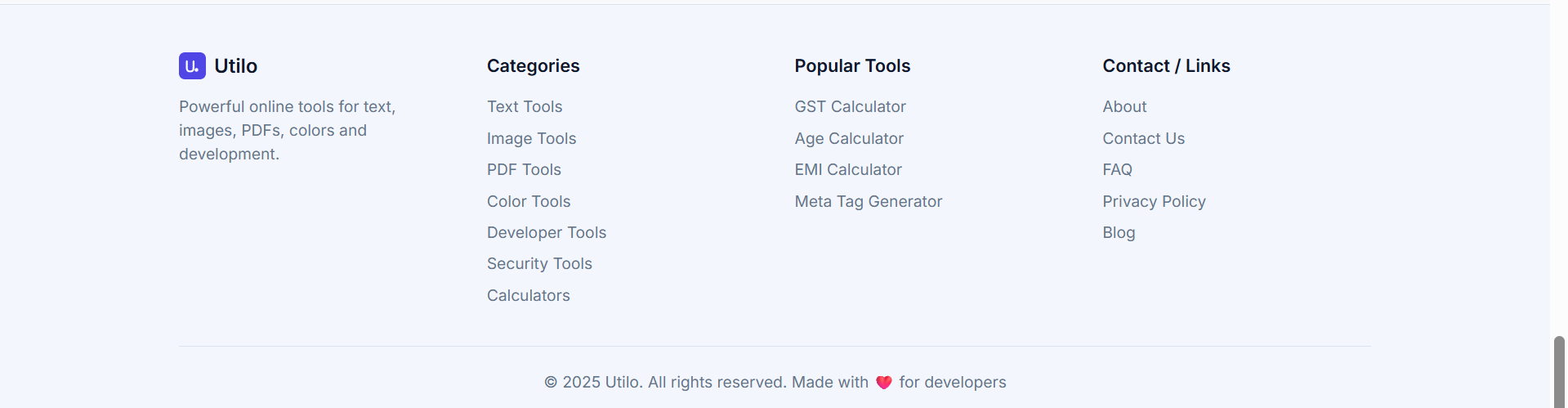Viewport: 1568px width, 408px height.
Task: Select the Color Tools link
Action: tap(529, 202)
